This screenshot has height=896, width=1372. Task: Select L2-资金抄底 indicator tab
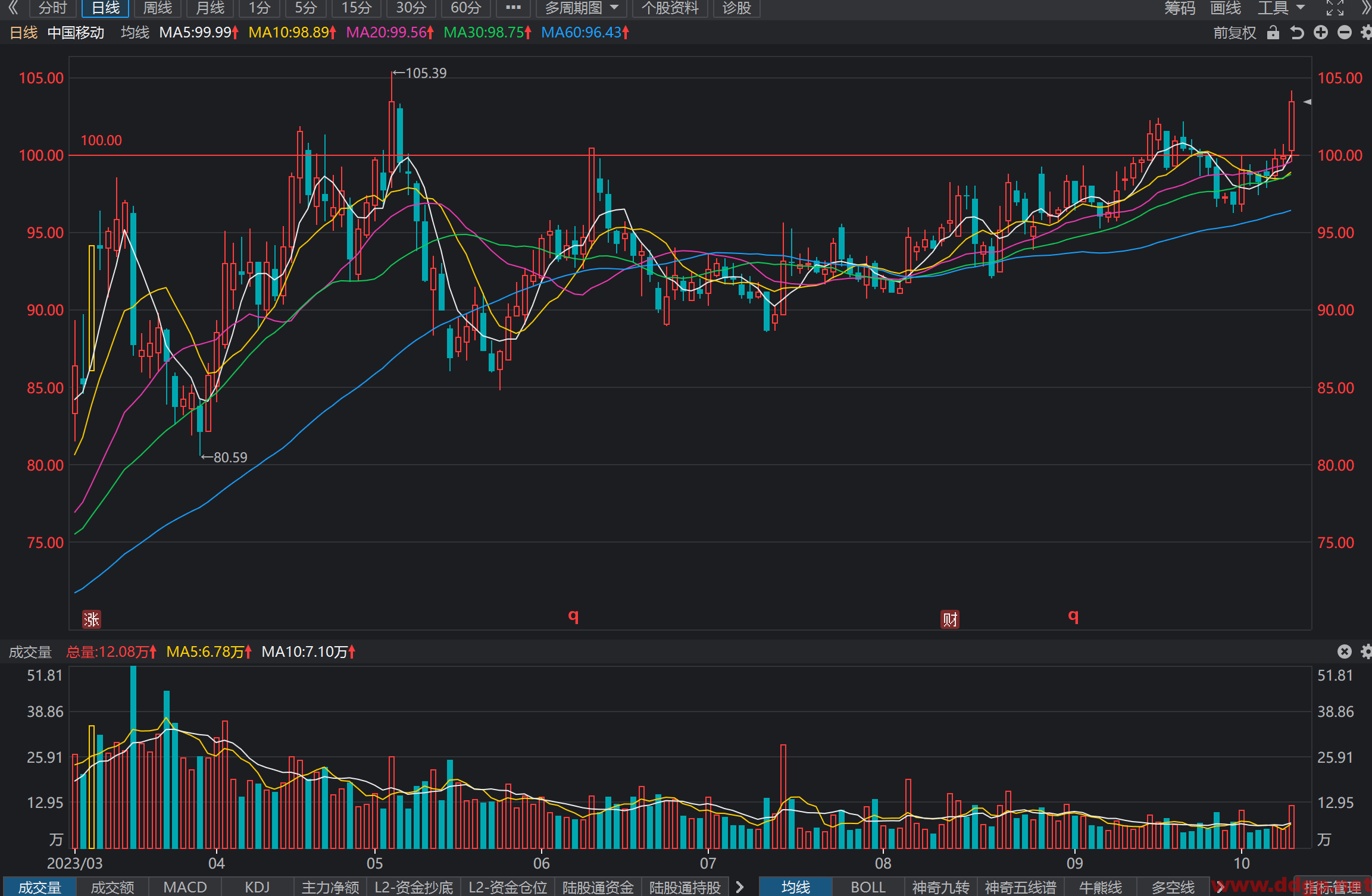(x=414, y=887)
